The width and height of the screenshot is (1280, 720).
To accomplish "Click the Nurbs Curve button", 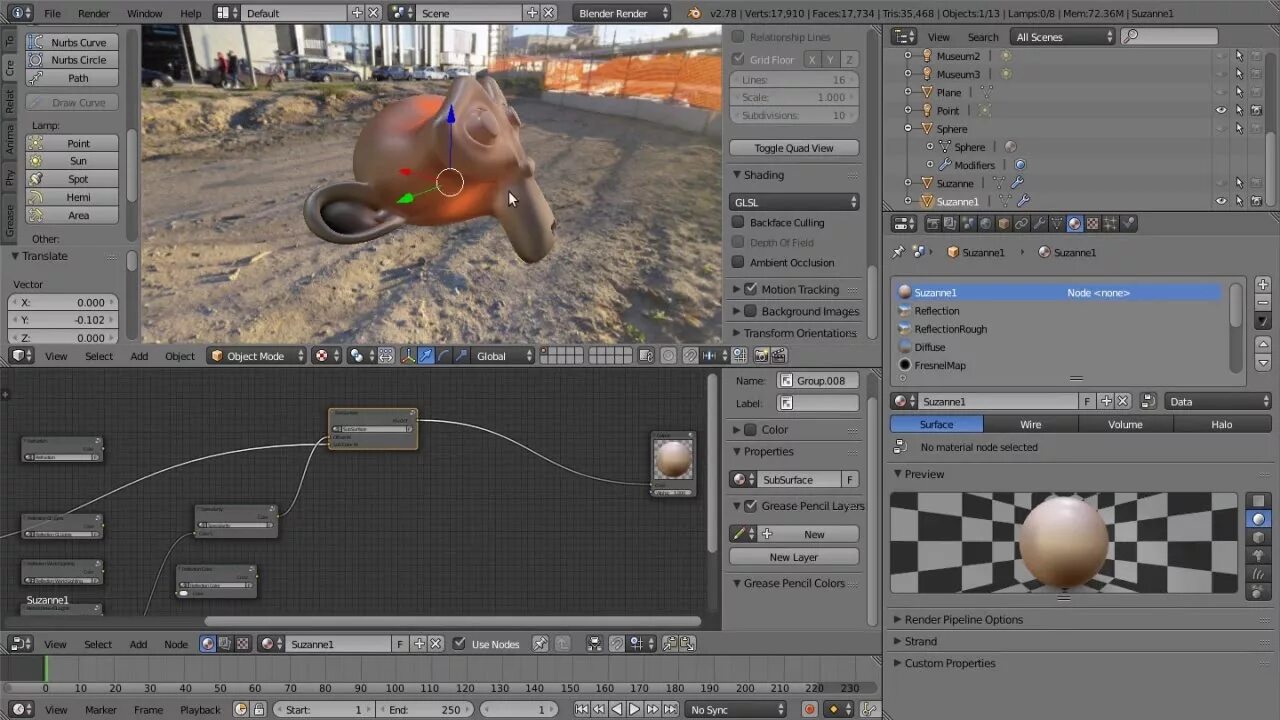I will (72, 42).
